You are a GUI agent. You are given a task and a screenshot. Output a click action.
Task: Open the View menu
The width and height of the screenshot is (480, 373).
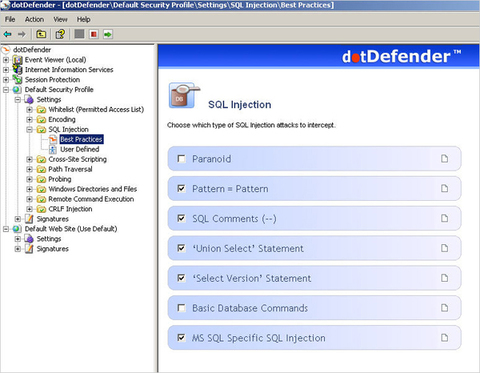pyautogui.click(x=60, y=19)
